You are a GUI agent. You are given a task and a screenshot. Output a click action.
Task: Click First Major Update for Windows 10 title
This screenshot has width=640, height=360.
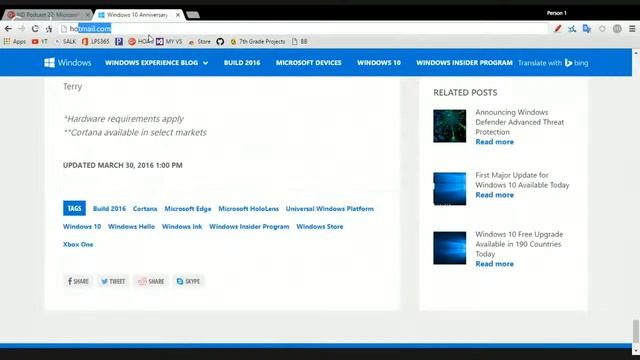pyautogui.click(x=522, y=180)
